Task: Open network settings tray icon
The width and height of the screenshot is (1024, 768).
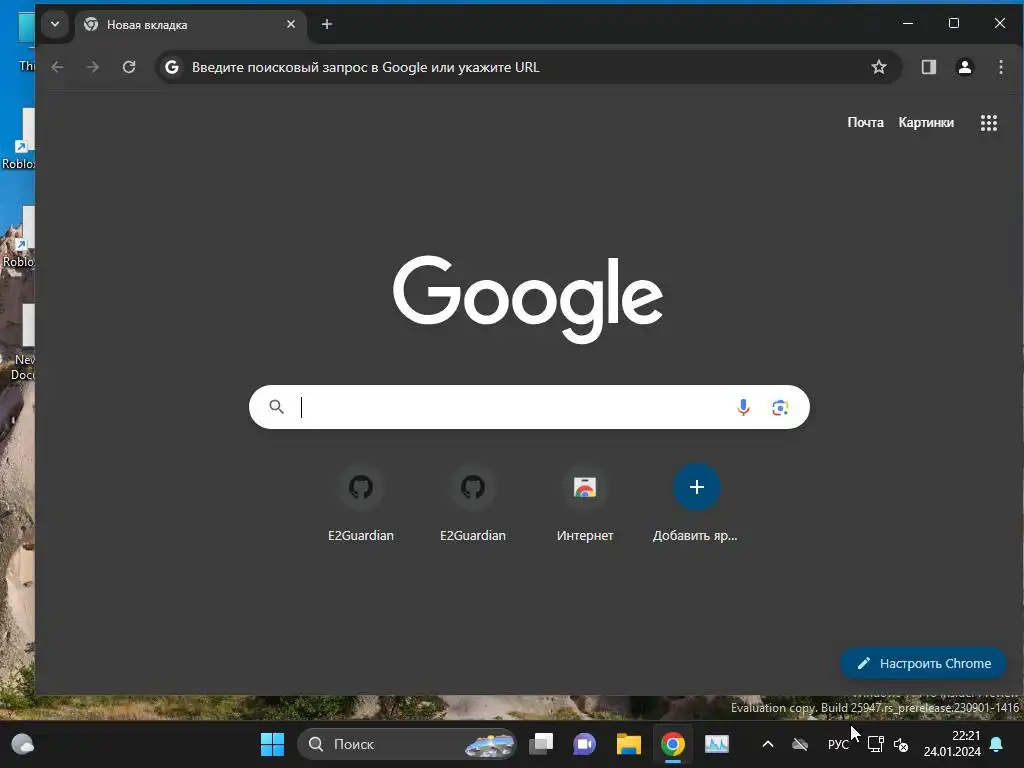Action: [875, 744]
